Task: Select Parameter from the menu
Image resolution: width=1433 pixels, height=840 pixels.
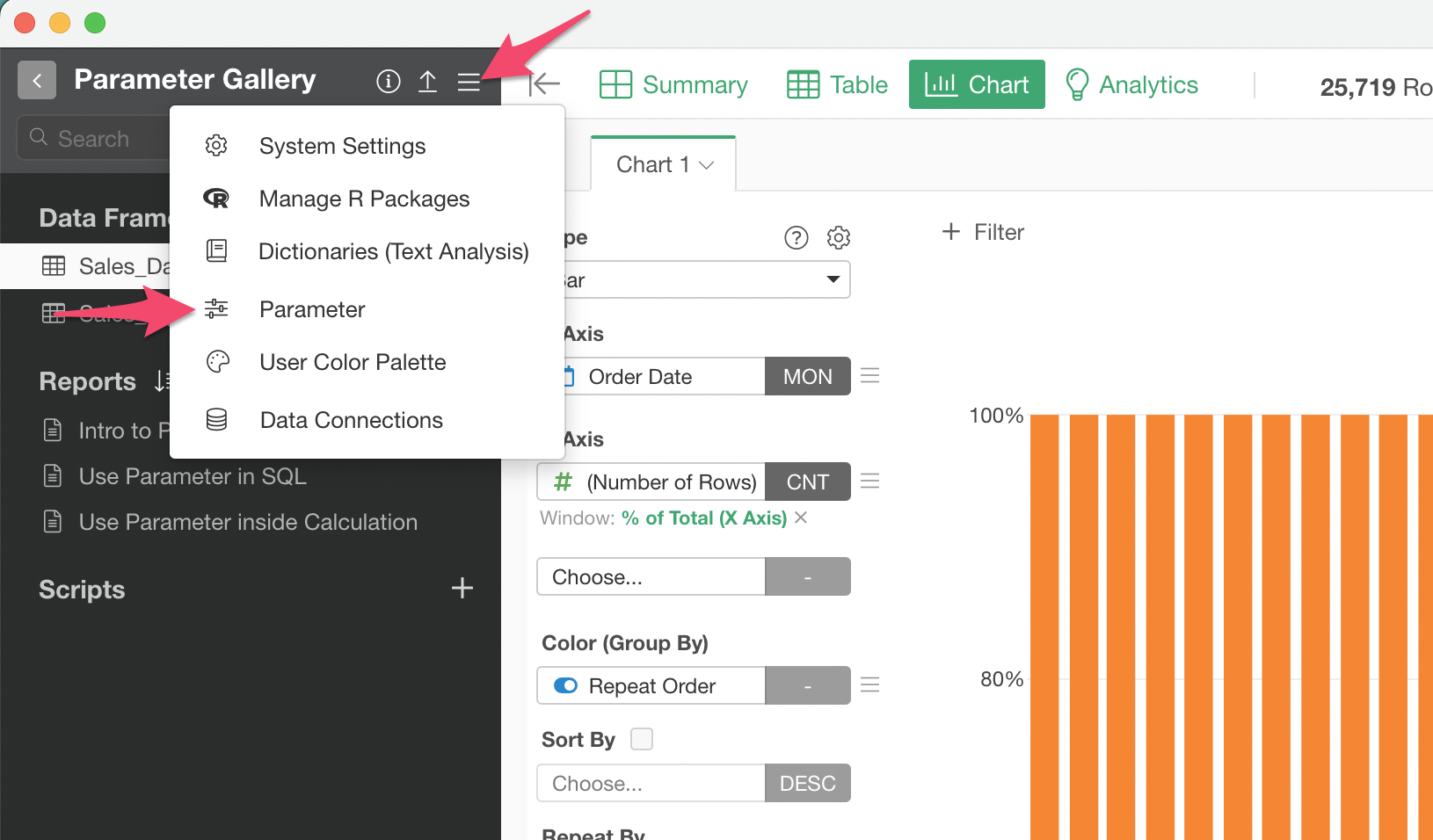Action: pos(312,309)
